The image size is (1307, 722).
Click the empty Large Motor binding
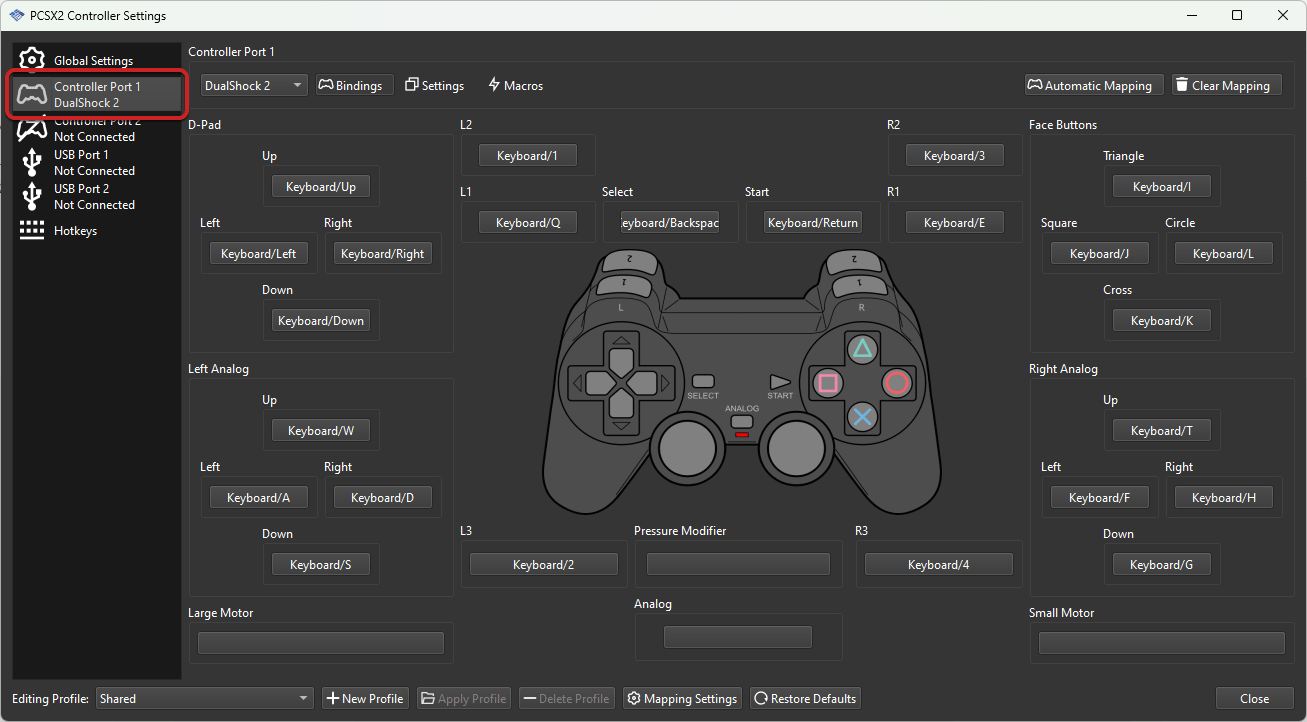click(321, 643)
